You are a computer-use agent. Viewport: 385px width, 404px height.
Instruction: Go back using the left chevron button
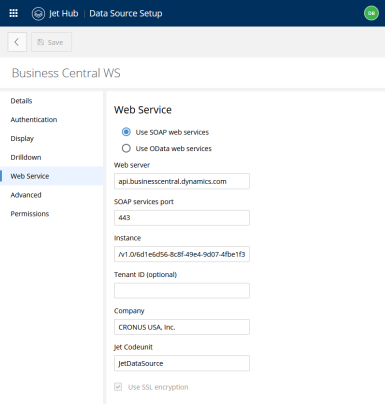[17, 42]
